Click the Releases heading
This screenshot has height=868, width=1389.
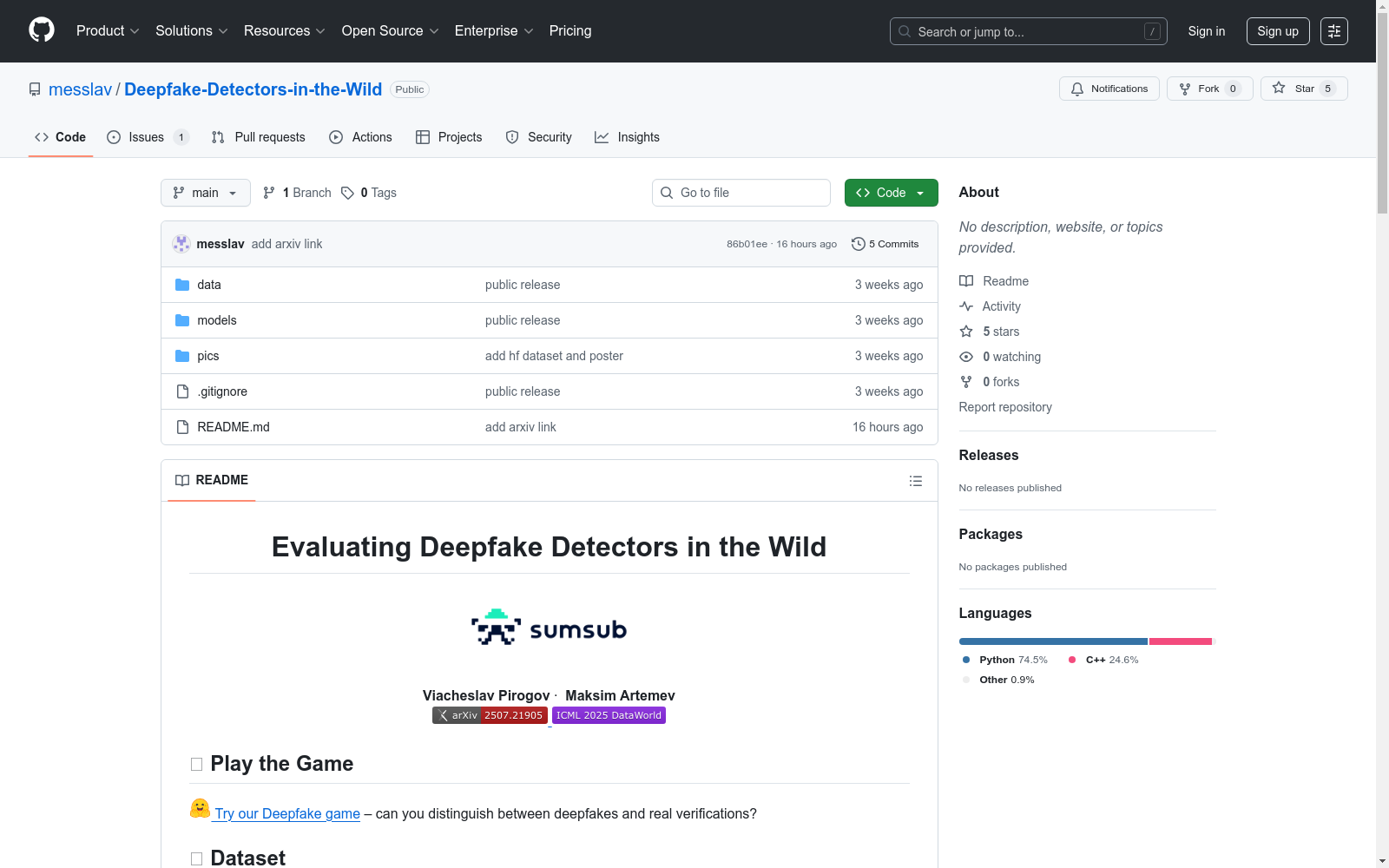(x=989, y=455)
